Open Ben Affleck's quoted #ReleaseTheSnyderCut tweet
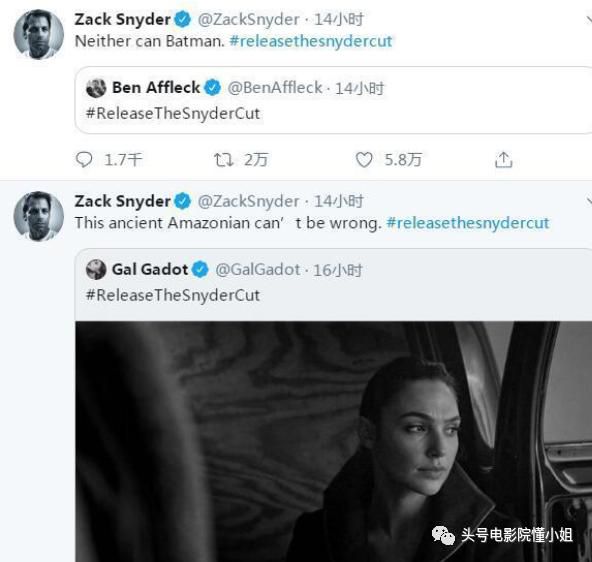Screen dimensions: 592x562 coord(334,100)
